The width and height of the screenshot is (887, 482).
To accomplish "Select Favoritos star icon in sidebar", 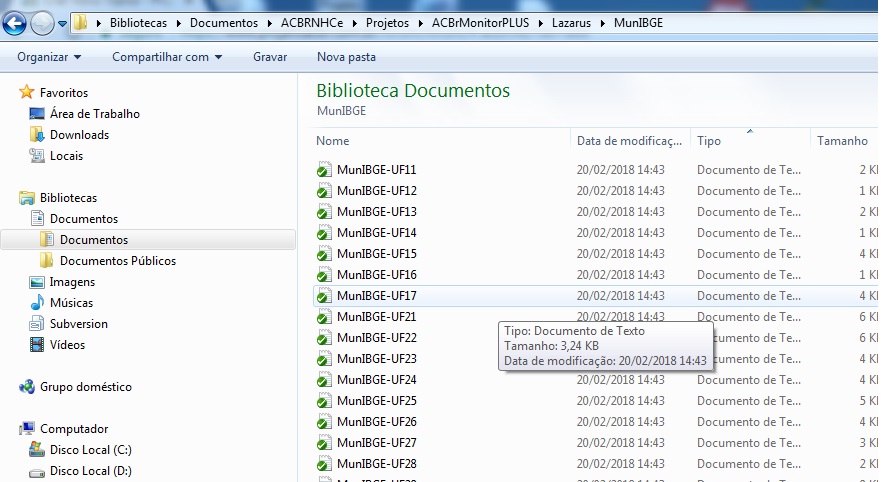I will (27, 92).
